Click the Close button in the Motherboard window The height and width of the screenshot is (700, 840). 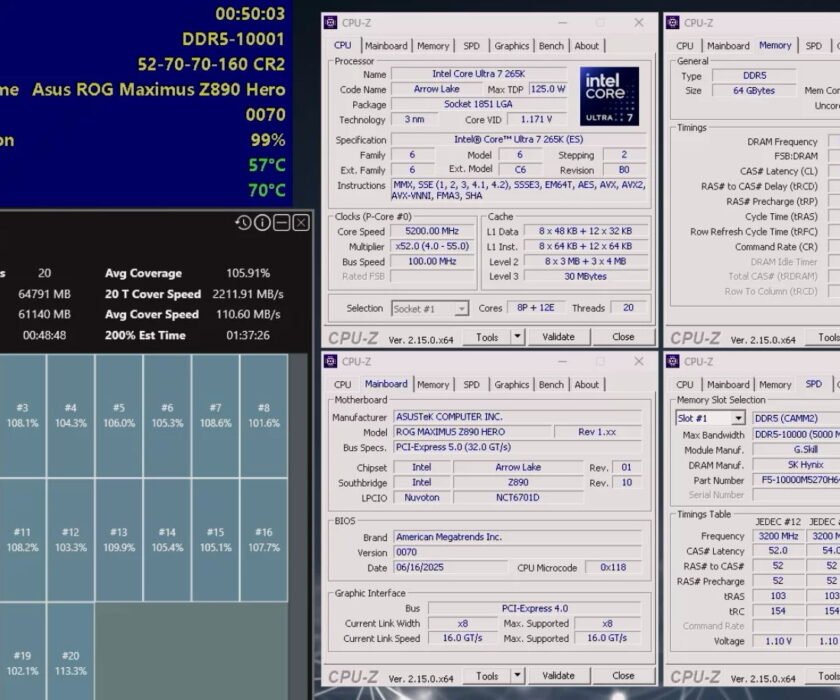tap(623, 676)
